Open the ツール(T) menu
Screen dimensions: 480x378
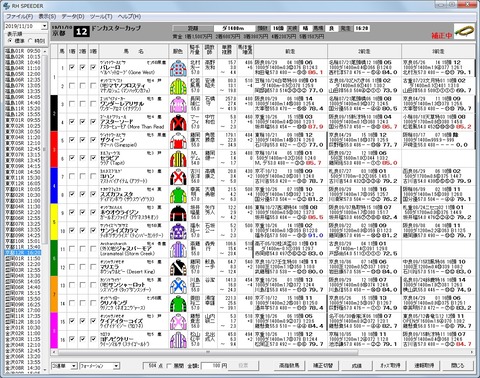pos(101,16)
